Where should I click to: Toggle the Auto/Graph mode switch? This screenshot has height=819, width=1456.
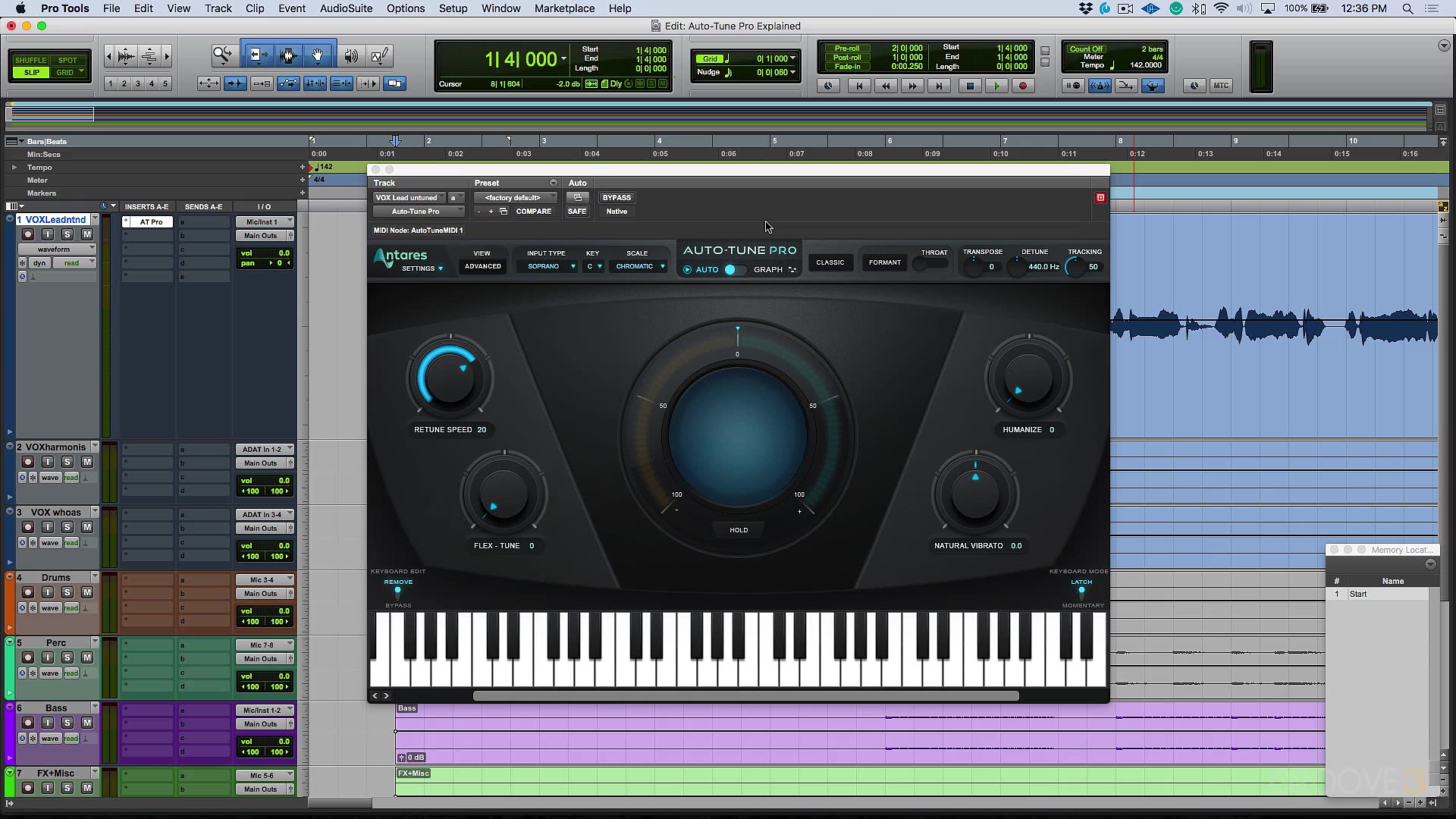click(734, 270)
